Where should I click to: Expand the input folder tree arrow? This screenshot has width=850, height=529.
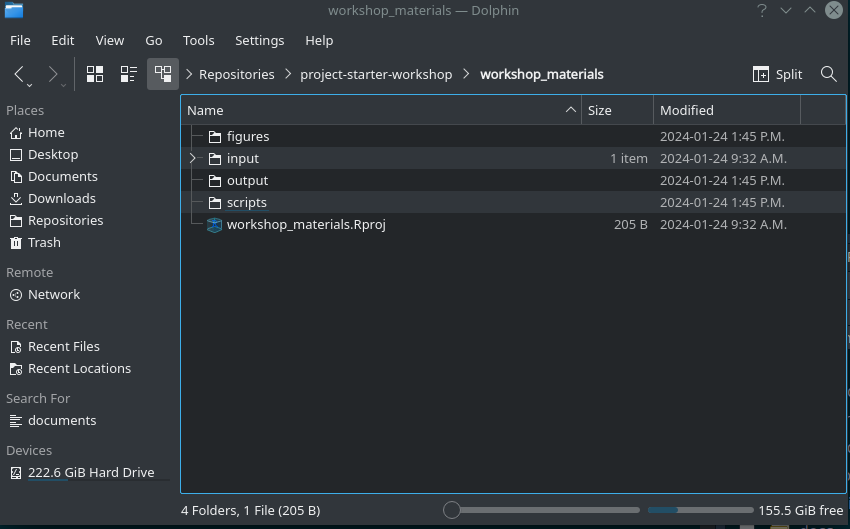pyautogui.click(x=193, y=159)
